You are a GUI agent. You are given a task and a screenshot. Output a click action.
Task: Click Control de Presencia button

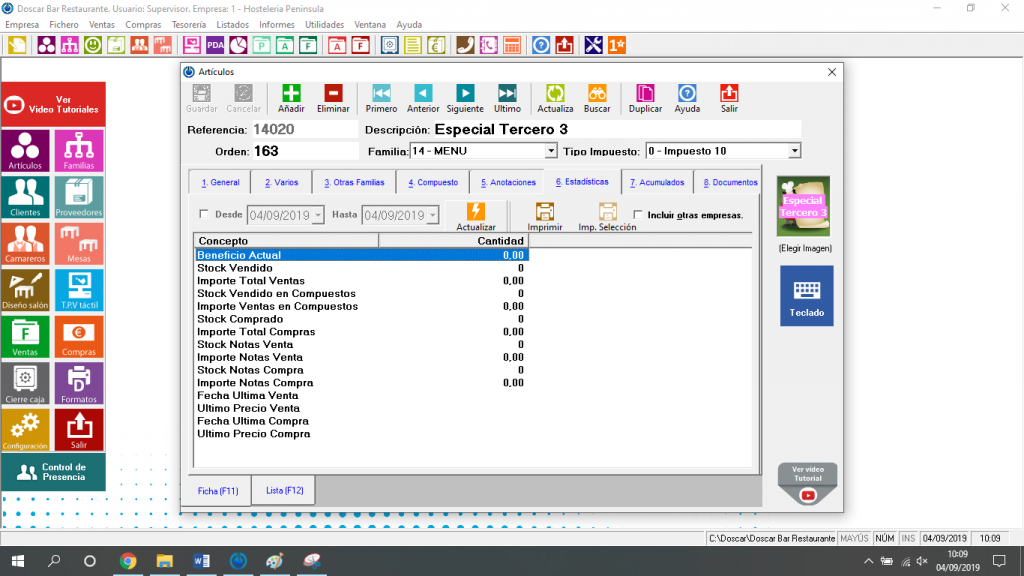(54, 472)
